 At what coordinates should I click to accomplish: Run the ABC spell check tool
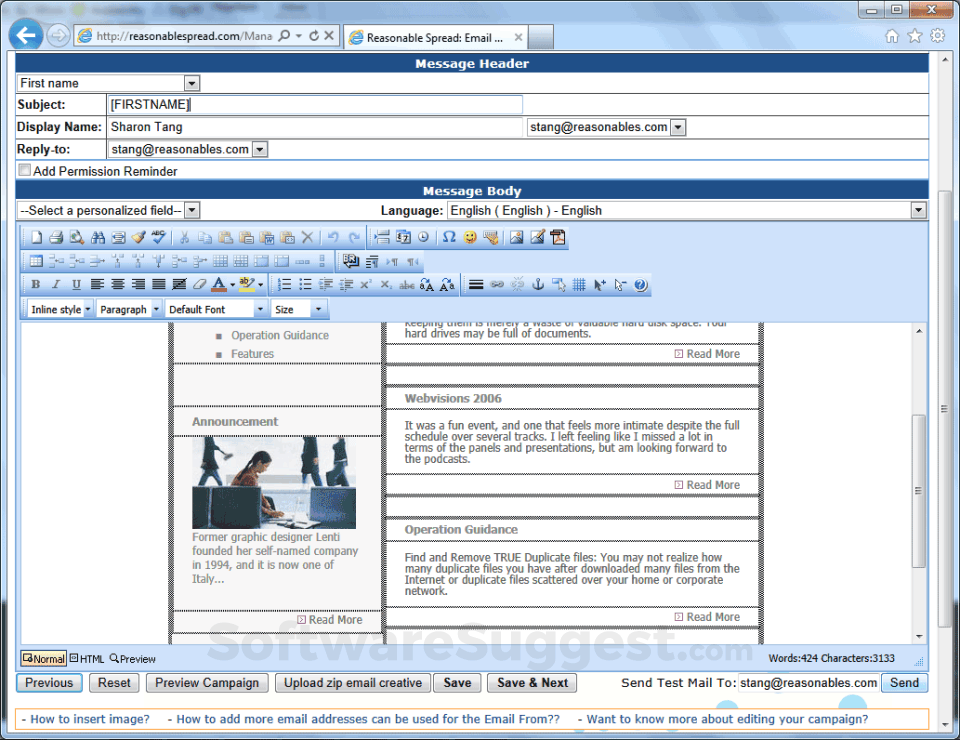coord(159,237)
